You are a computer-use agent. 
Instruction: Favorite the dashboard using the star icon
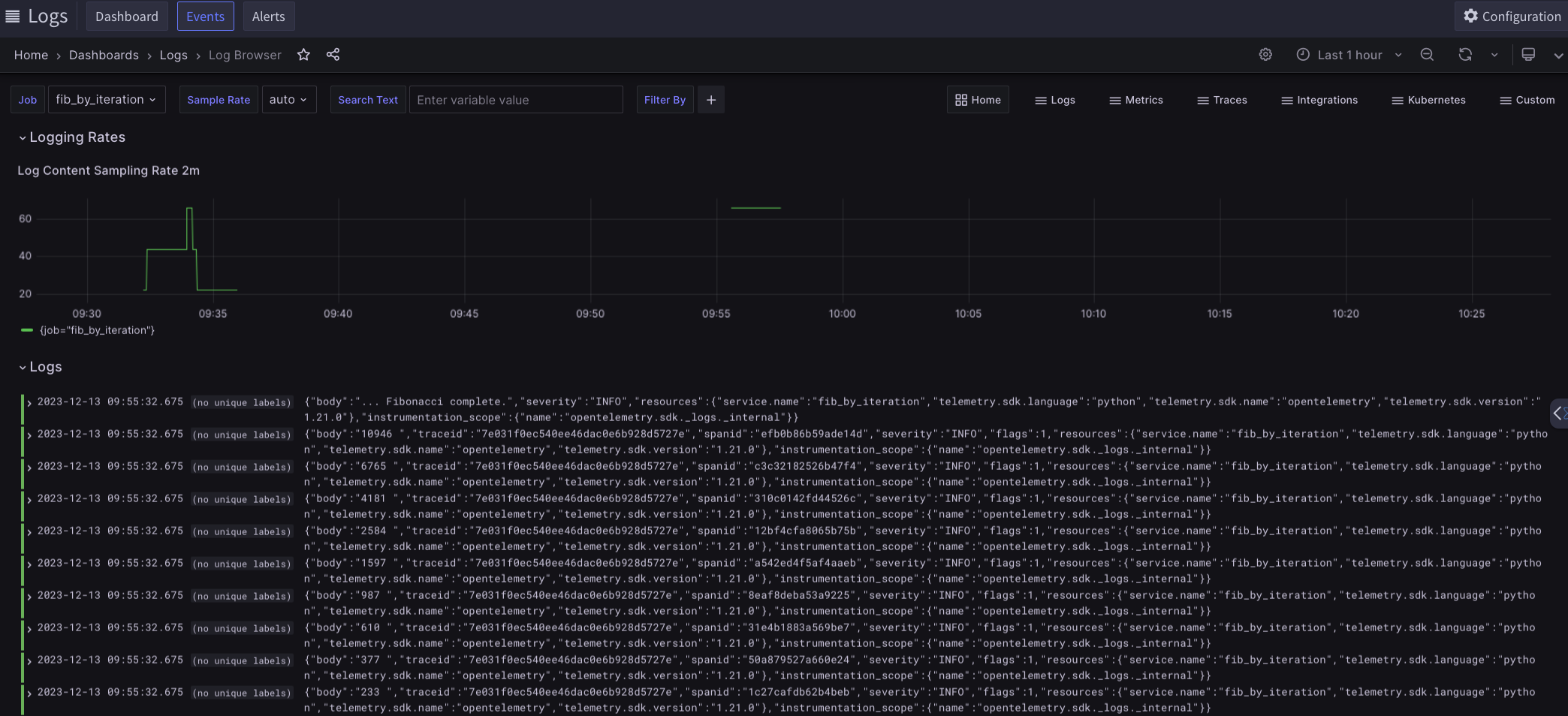(x=303, y=55)
